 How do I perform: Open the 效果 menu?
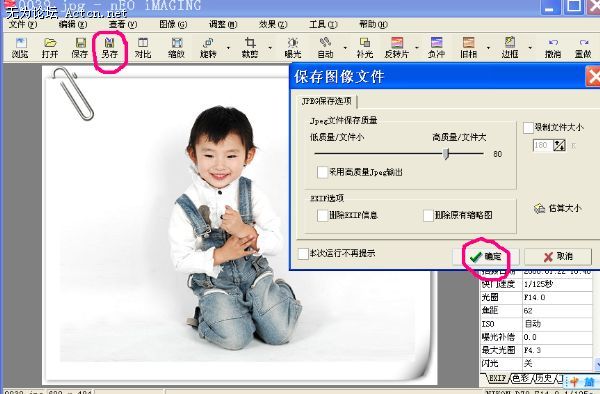click(x=273, y=24)
